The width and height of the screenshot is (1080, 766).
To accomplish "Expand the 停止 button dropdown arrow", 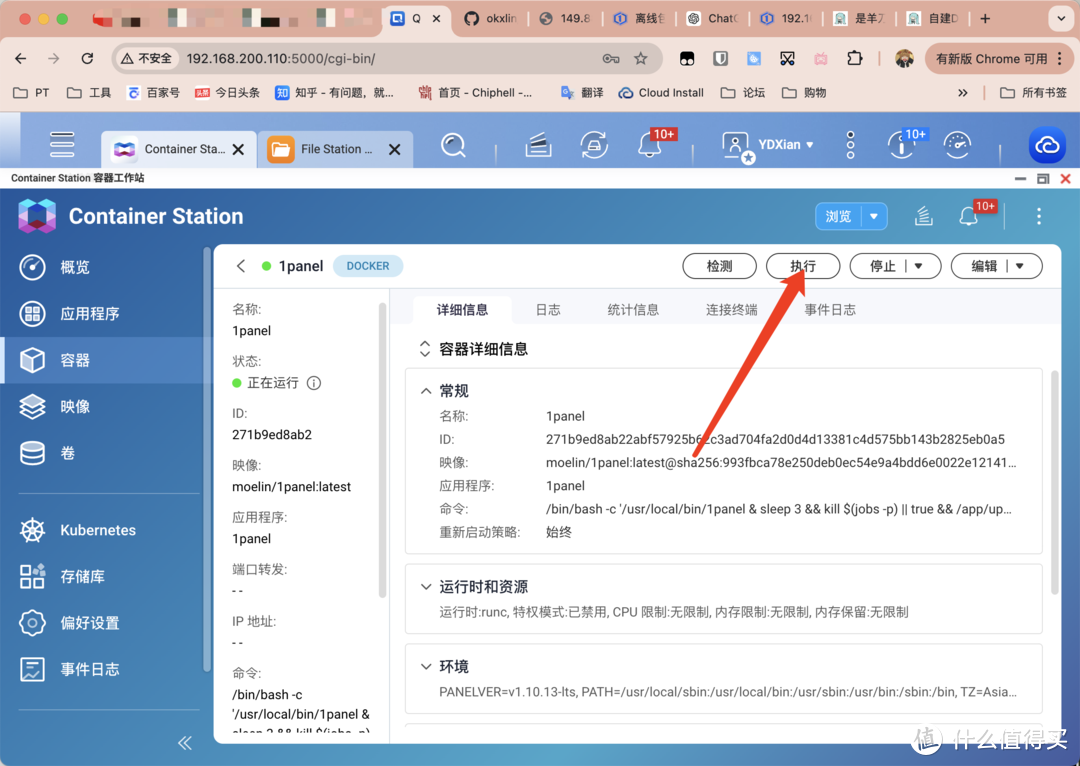I will [x=919, y=266].
